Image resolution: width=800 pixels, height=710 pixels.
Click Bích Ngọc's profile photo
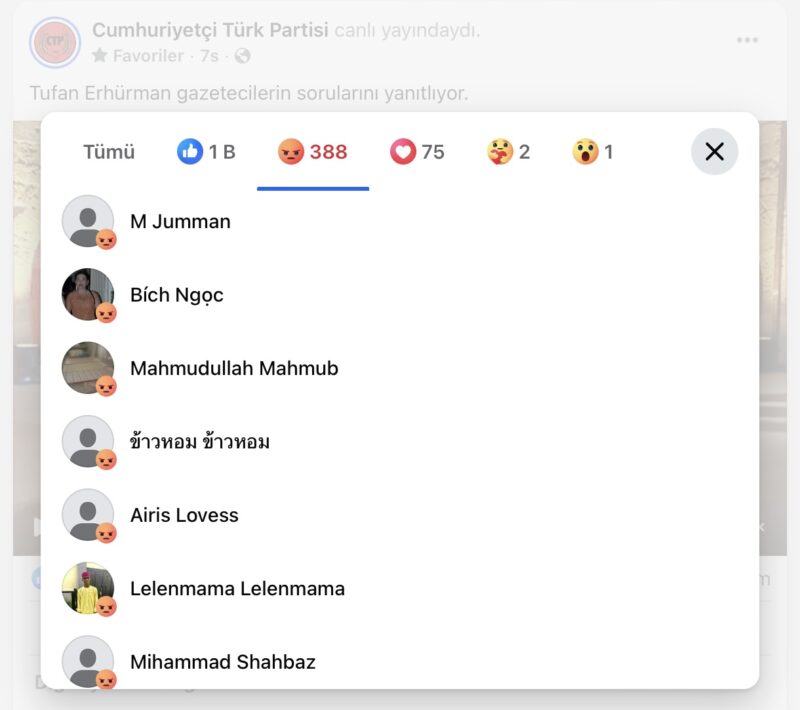click(x=88, y=294)
